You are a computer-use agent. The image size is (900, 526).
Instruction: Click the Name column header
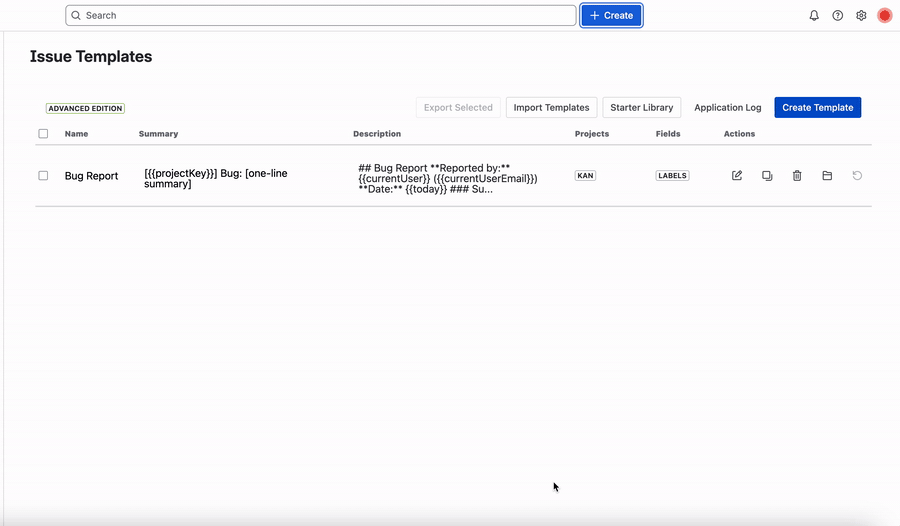[76, 134]
